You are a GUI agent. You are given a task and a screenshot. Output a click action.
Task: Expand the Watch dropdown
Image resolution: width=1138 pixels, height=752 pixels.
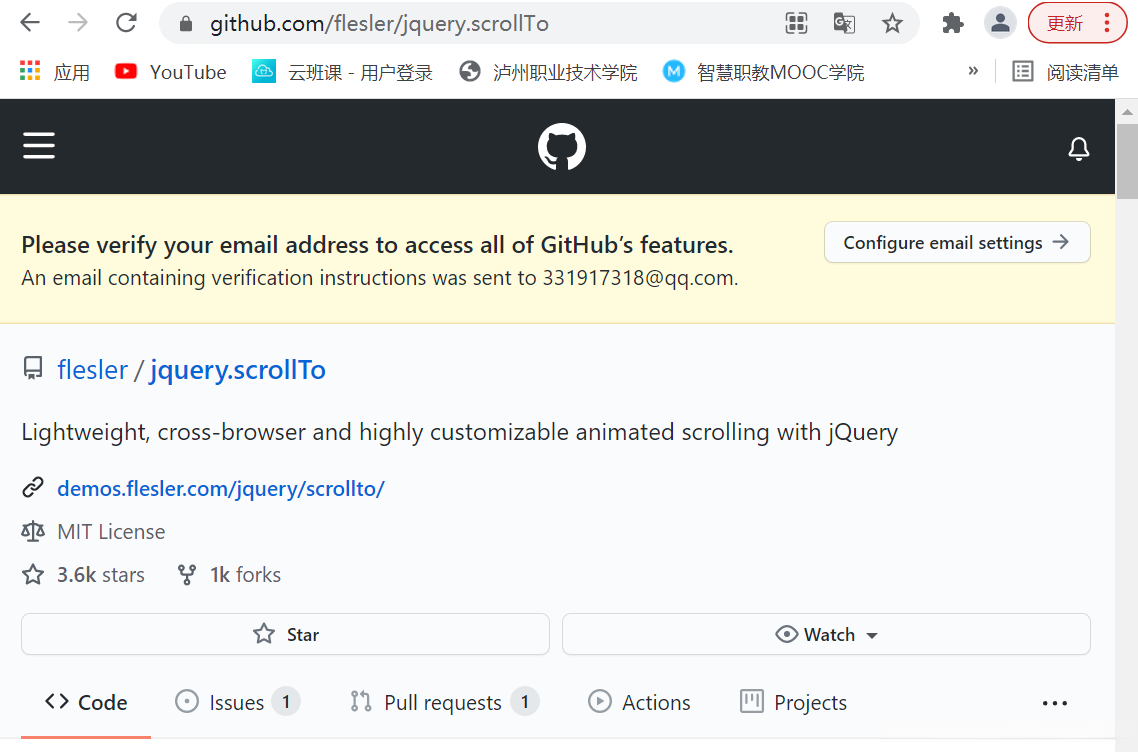(x=826, y=634)
